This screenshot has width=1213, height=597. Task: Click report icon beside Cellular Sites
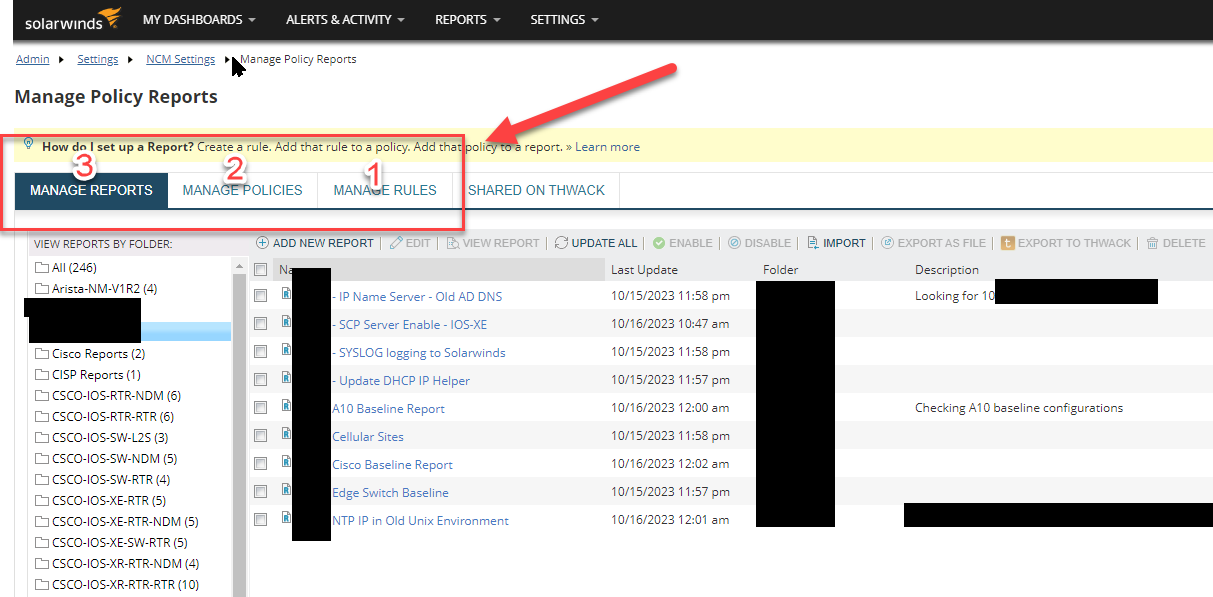coord(286,434)
